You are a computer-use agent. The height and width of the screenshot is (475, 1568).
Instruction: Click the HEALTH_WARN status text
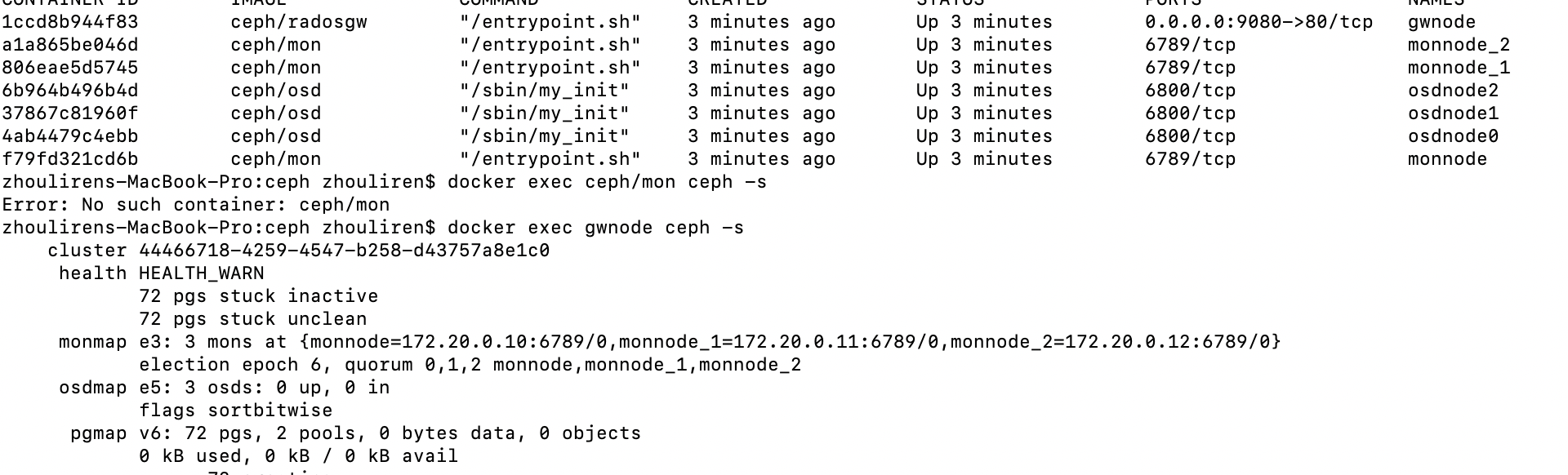[201, 273]
